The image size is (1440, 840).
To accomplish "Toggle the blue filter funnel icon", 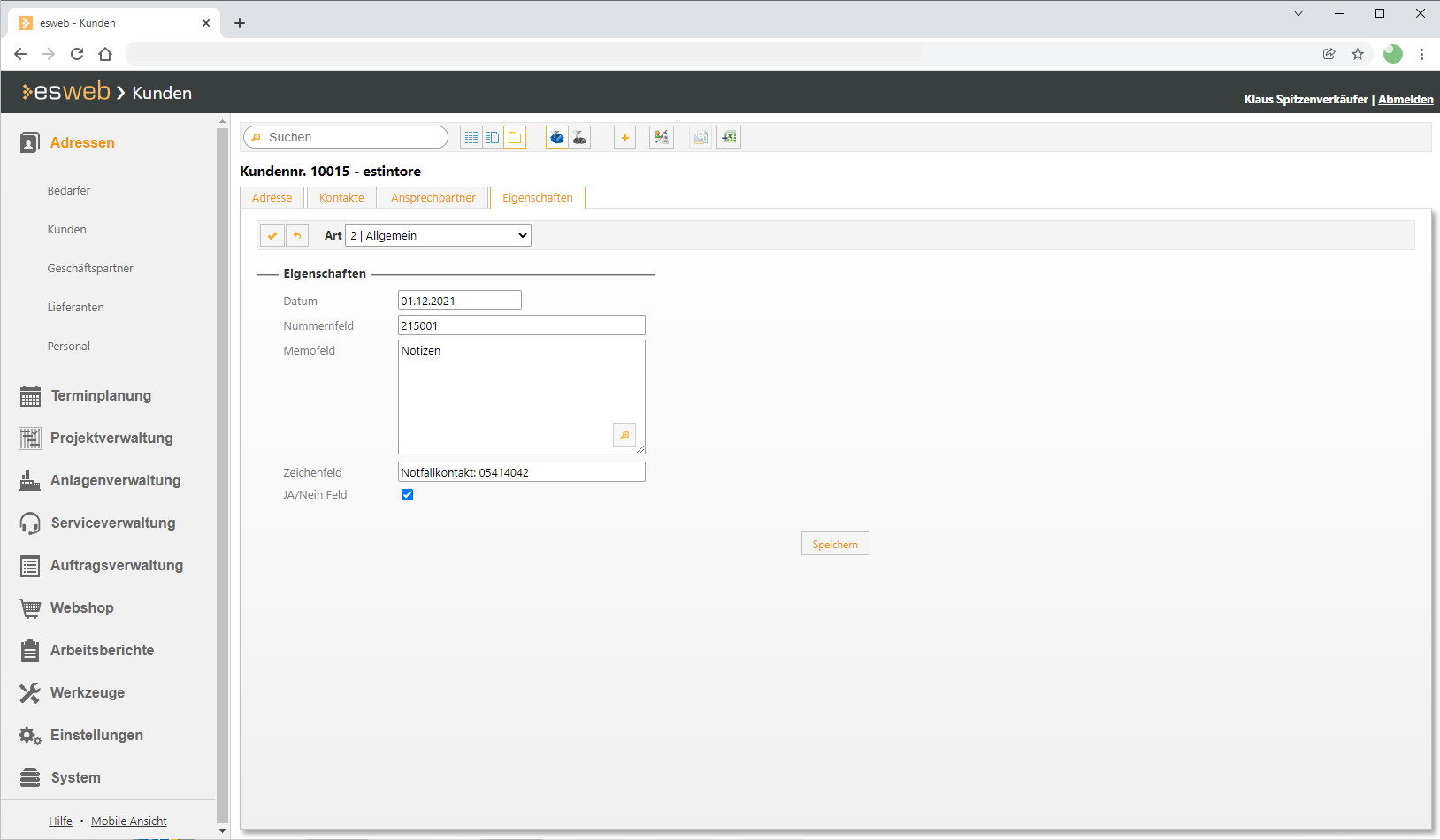I will pyautogui.click(x=557, y=137).
